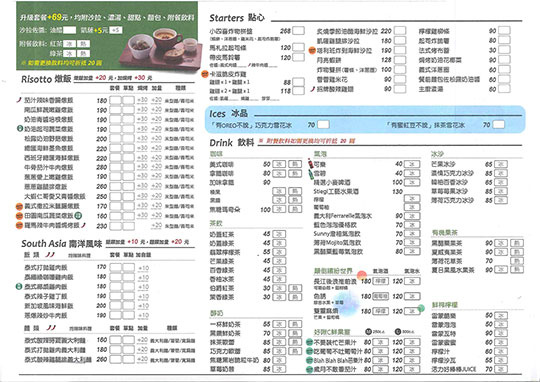Click the light blue Ices banner
Screen dimensions: 540x382
[365, 119]
